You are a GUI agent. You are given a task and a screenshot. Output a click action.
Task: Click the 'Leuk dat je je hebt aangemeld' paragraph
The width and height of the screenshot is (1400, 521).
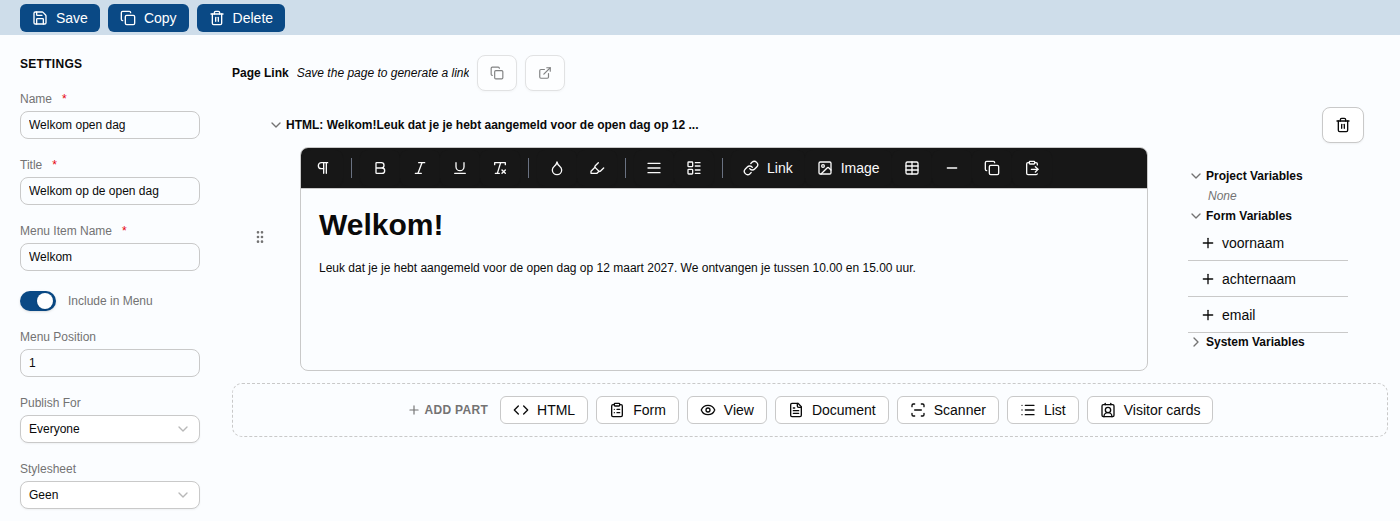coord(617,268)
